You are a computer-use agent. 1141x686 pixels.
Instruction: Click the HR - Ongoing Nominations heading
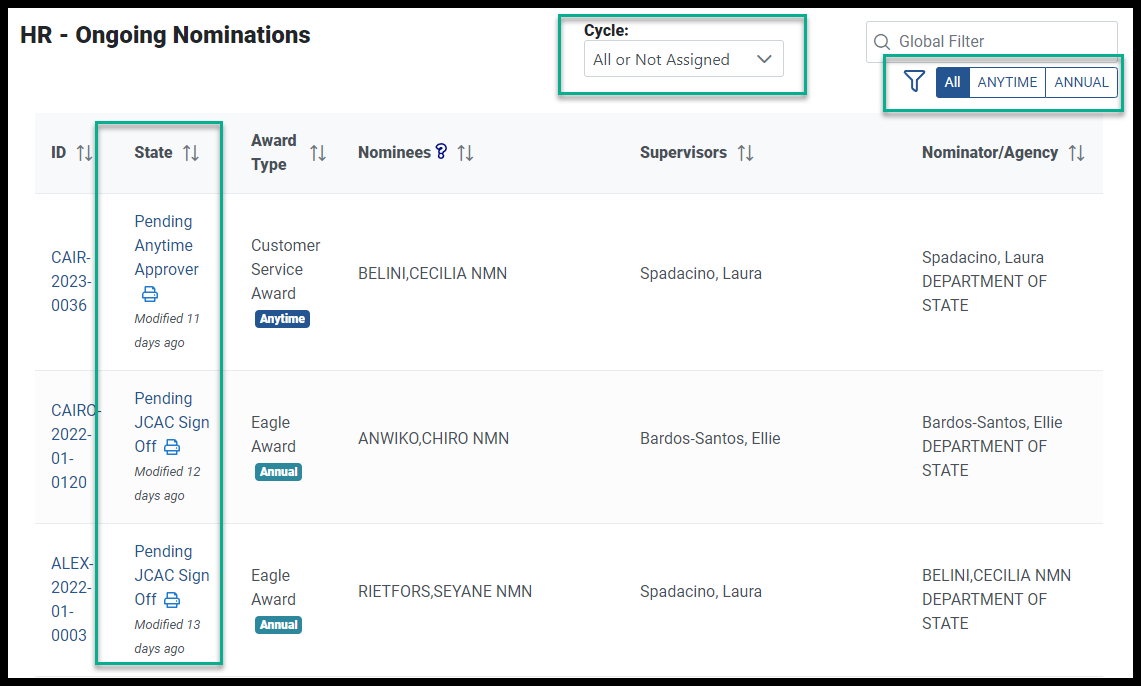pyautogui.click(x=165, y=35)
